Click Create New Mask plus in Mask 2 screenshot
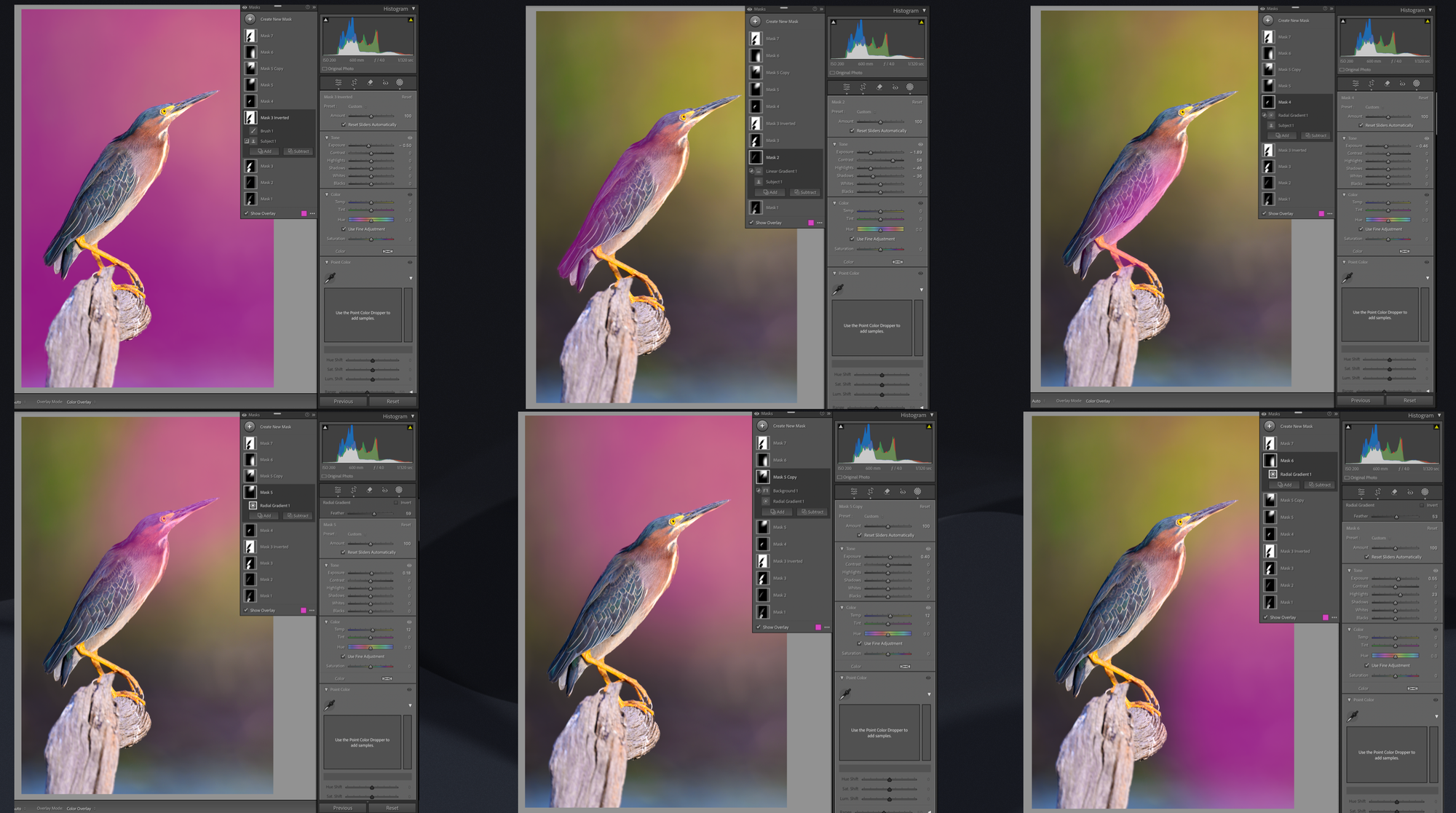The height and width of the screenshot is (813, 1456). (756, 21)
